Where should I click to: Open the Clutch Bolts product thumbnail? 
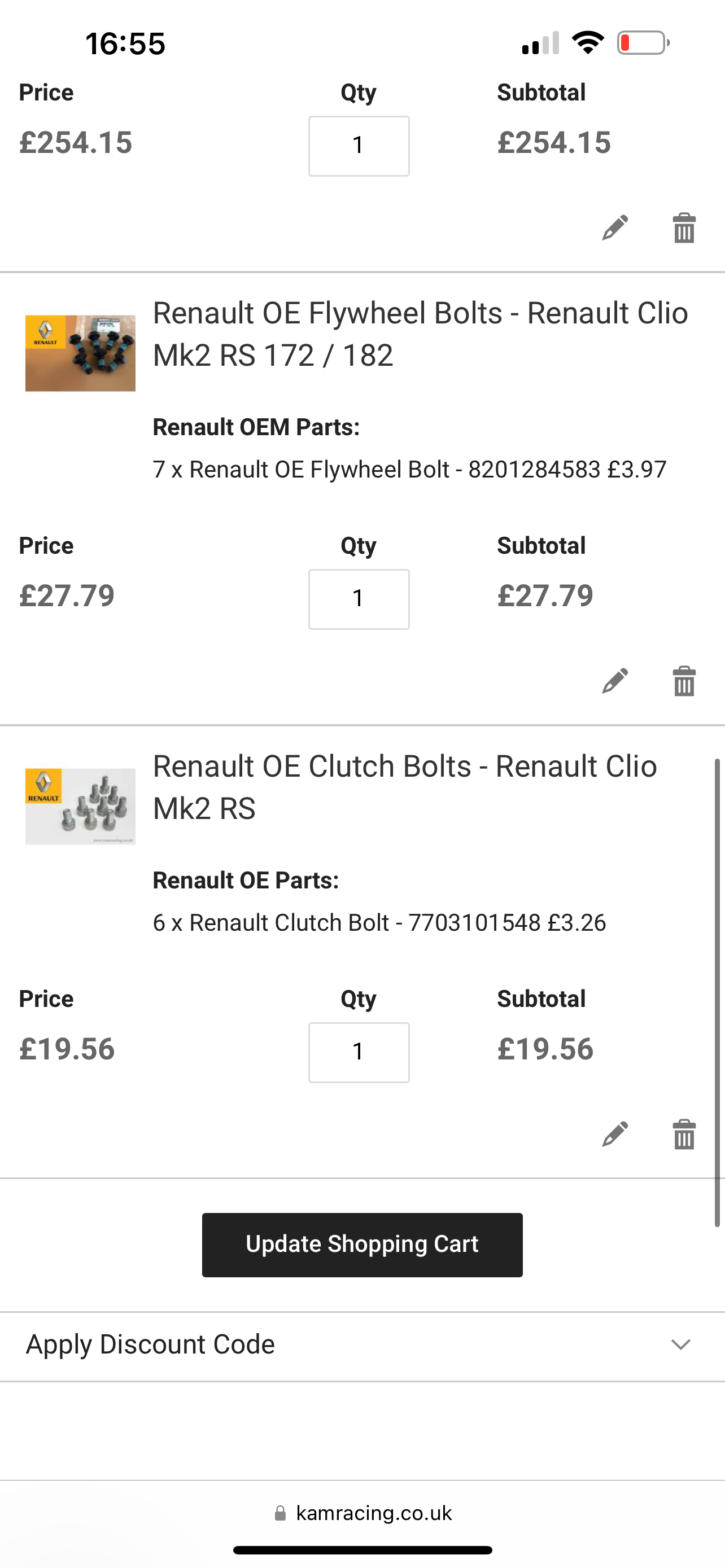80,806
